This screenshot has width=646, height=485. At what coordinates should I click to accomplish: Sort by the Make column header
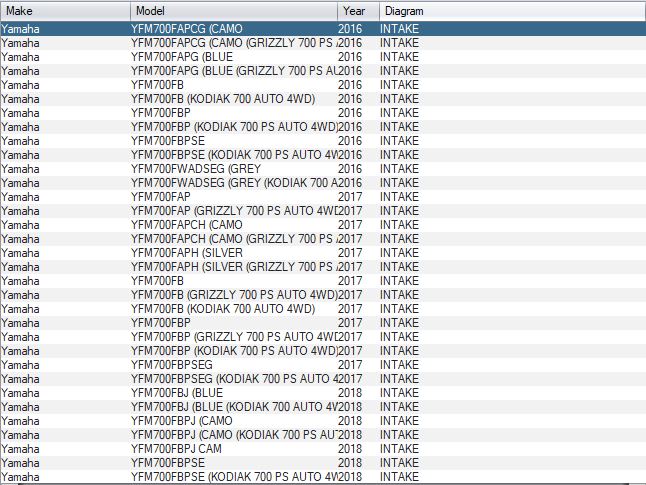[x=65, y=11]
